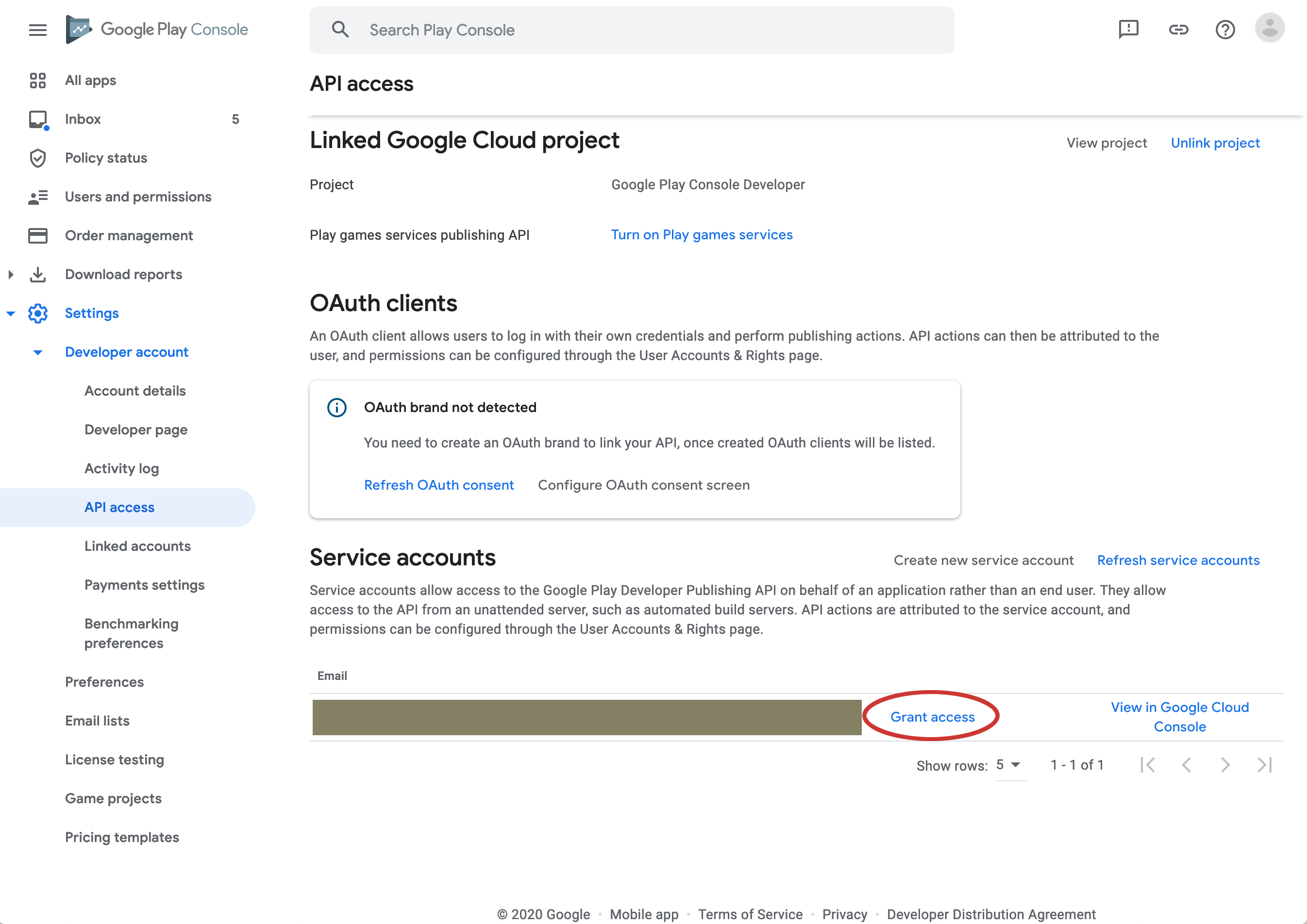Click Unlink project link

tap(1215, 143)
